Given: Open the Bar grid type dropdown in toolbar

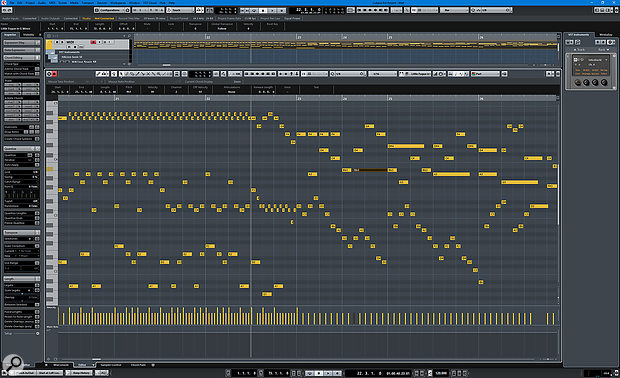Looking at the screenshot, I should [x=454, y=10].
